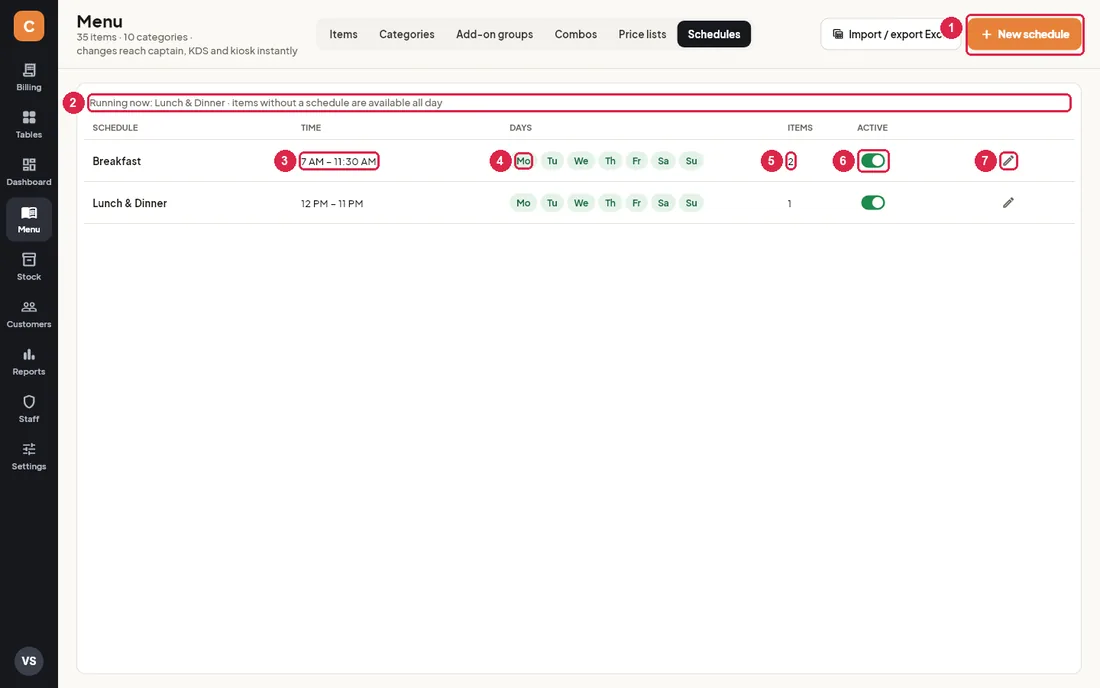
Task: Edit the Lunch & Dinner schedule pencil
Action: [1008, 203]
